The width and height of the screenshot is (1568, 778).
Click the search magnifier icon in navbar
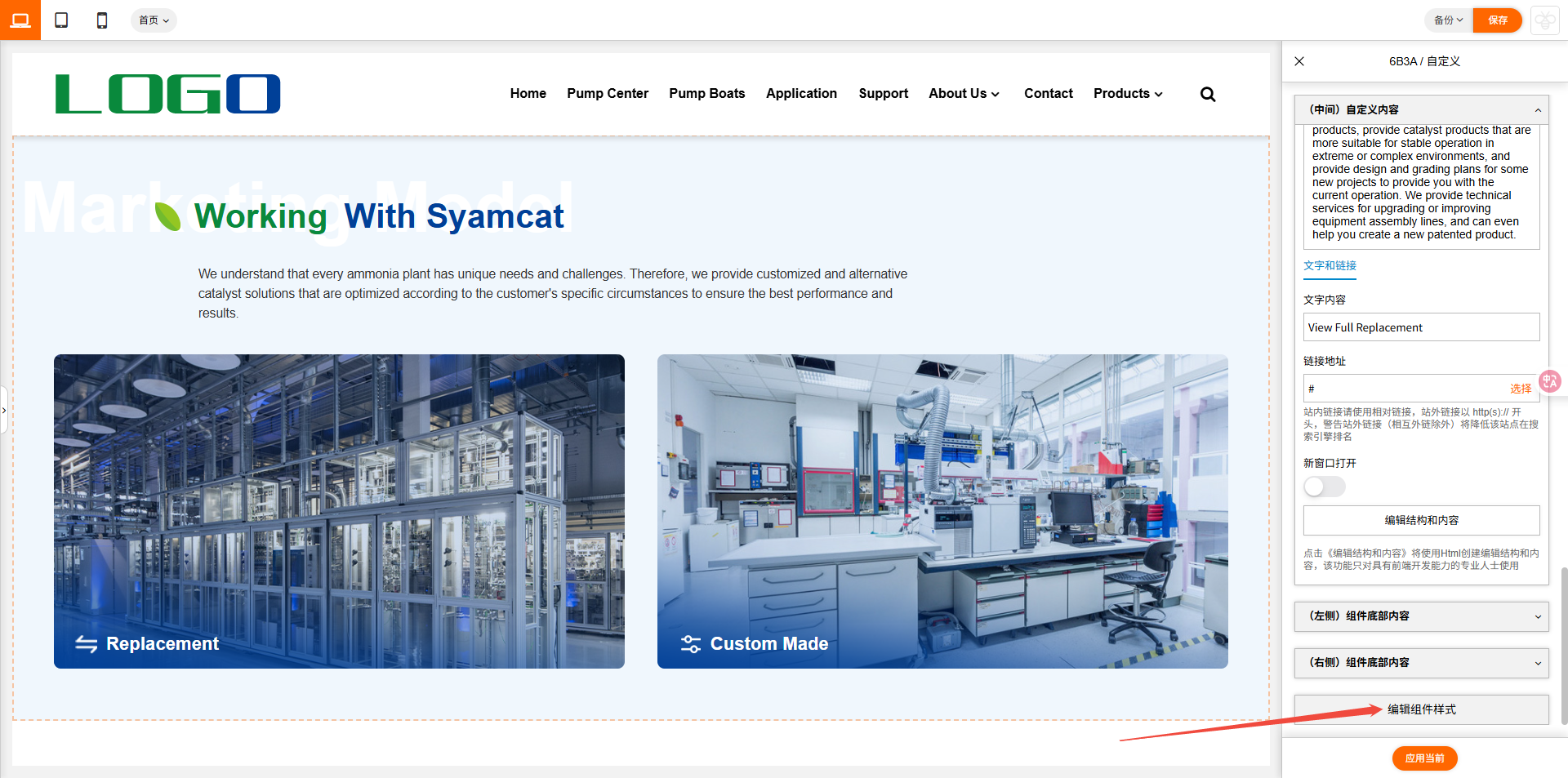tap(1208, 95)
